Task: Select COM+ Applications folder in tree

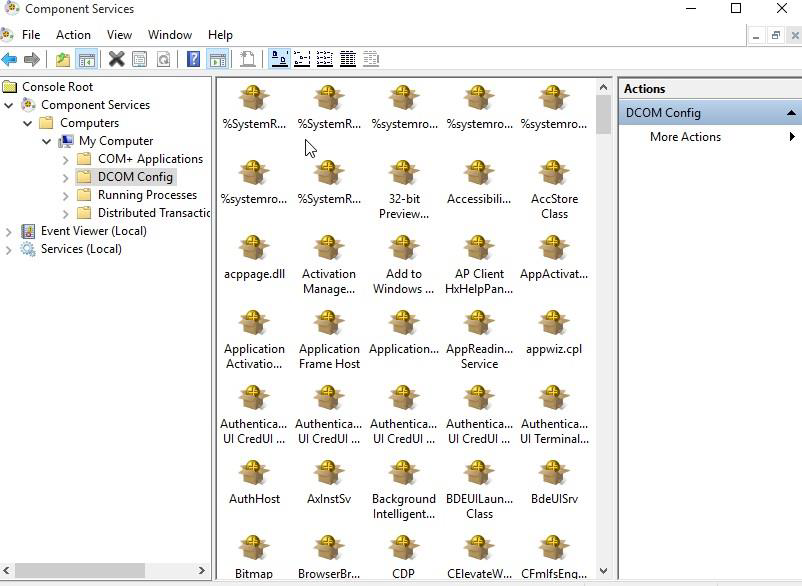Action: 150,159
